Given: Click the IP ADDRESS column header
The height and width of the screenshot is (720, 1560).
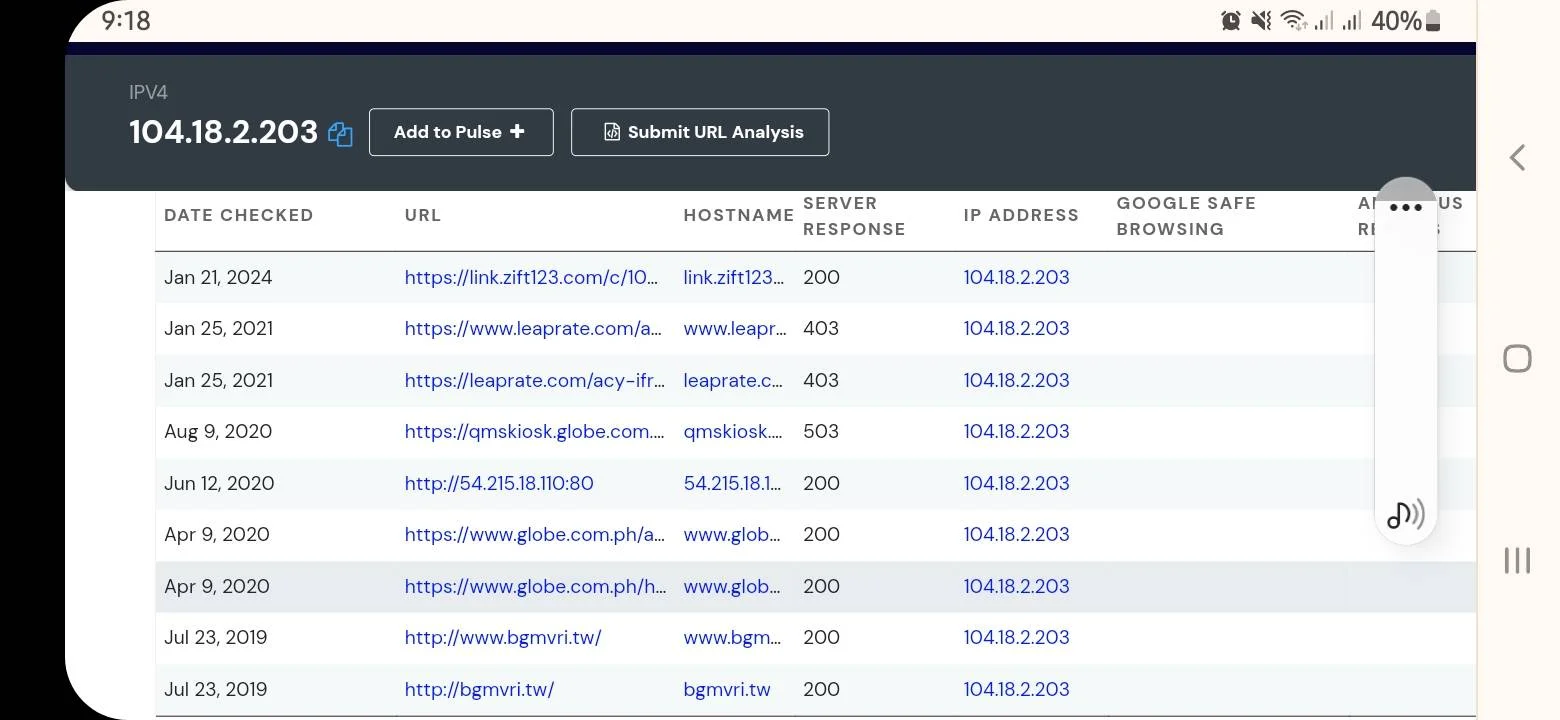Looking at the screenshot, I should click(1021, 215).
